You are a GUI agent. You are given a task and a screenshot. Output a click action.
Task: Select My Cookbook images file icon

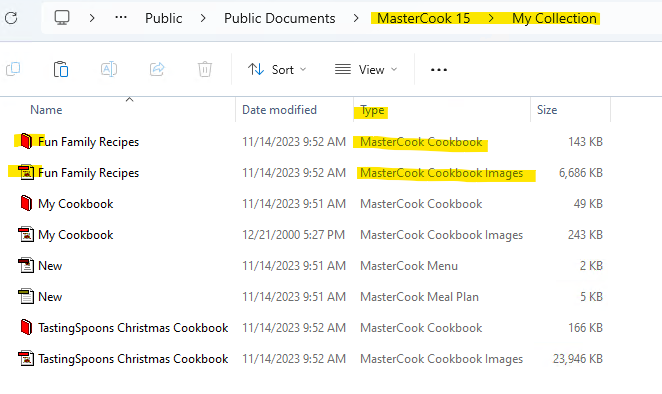point(26,234)
